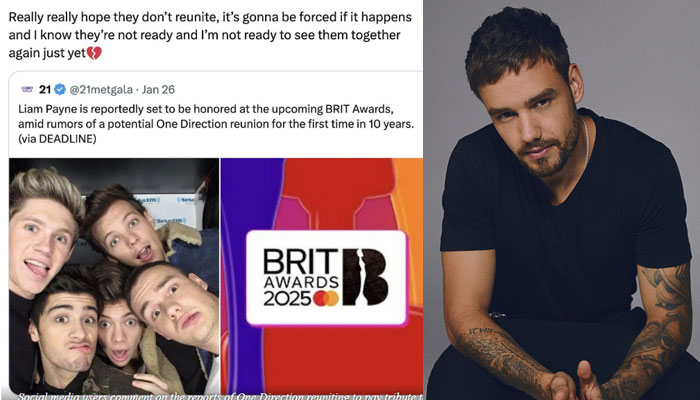The image size is (700, 400).
Task: Click the blue verified badge
Action: (x=60, y=90)
